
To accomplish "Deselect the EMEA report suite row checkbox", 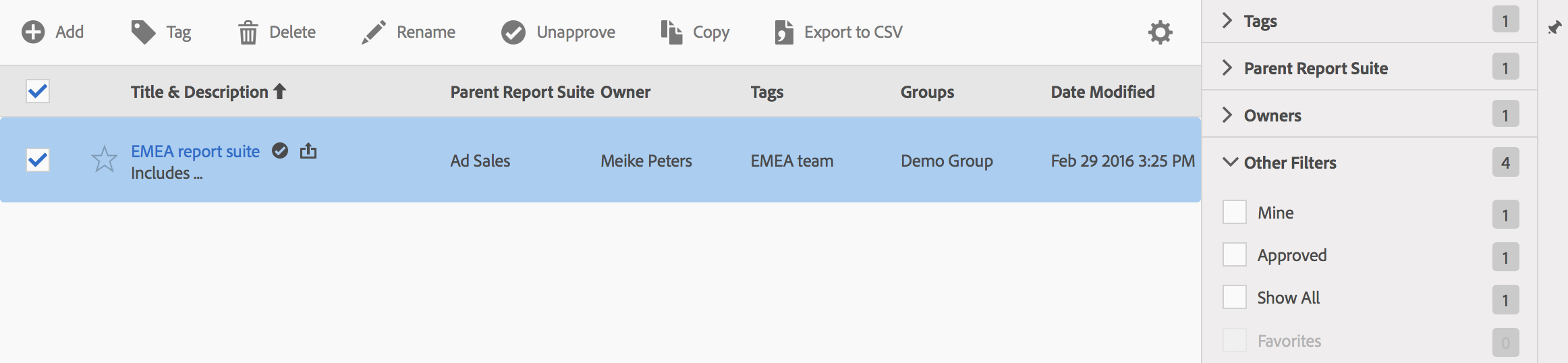I will tap(38, 160).
